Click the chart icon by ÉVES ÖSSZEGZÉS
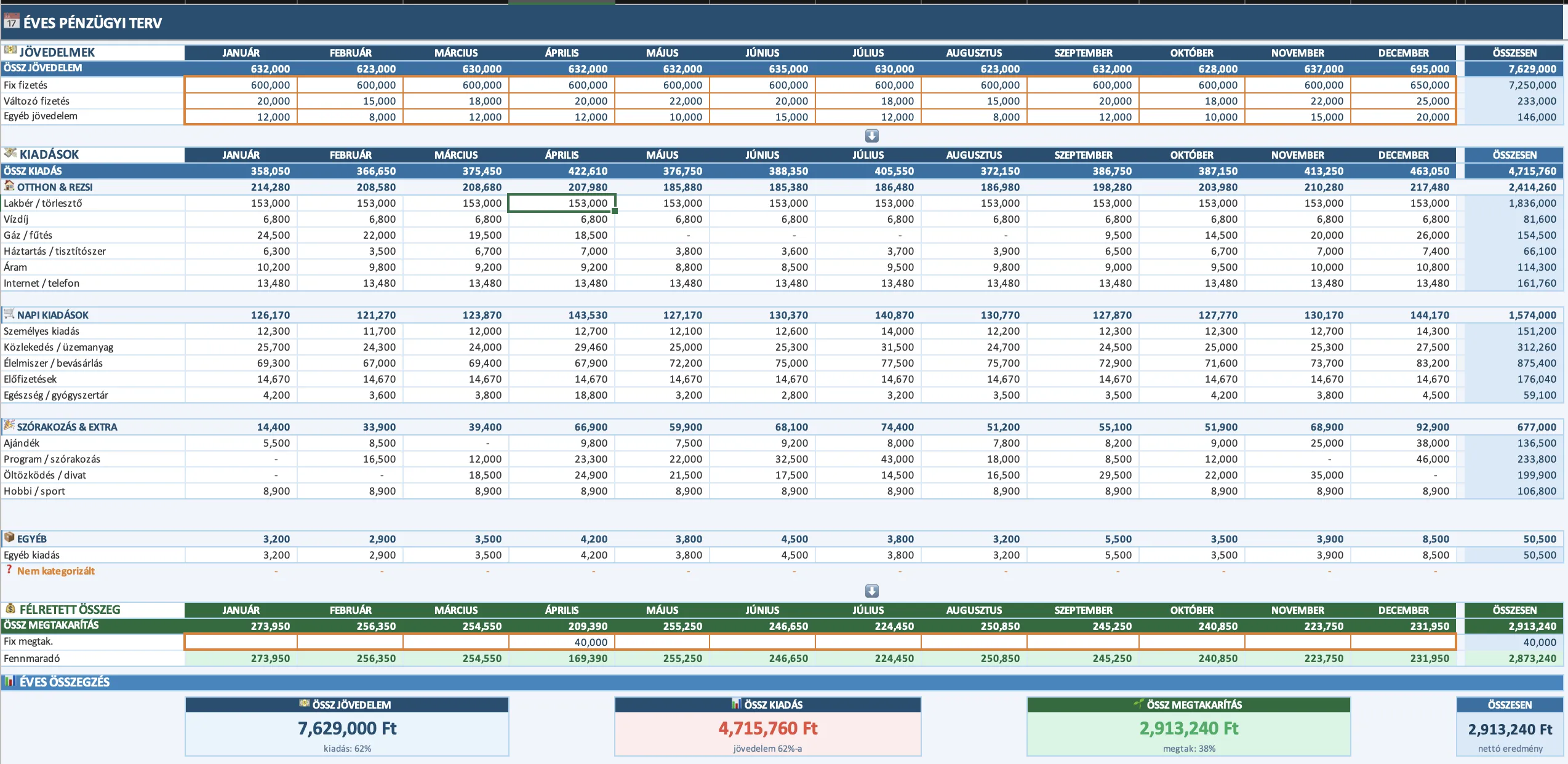This screenshot has width=1568, height=764. click(x=10, y=681)
